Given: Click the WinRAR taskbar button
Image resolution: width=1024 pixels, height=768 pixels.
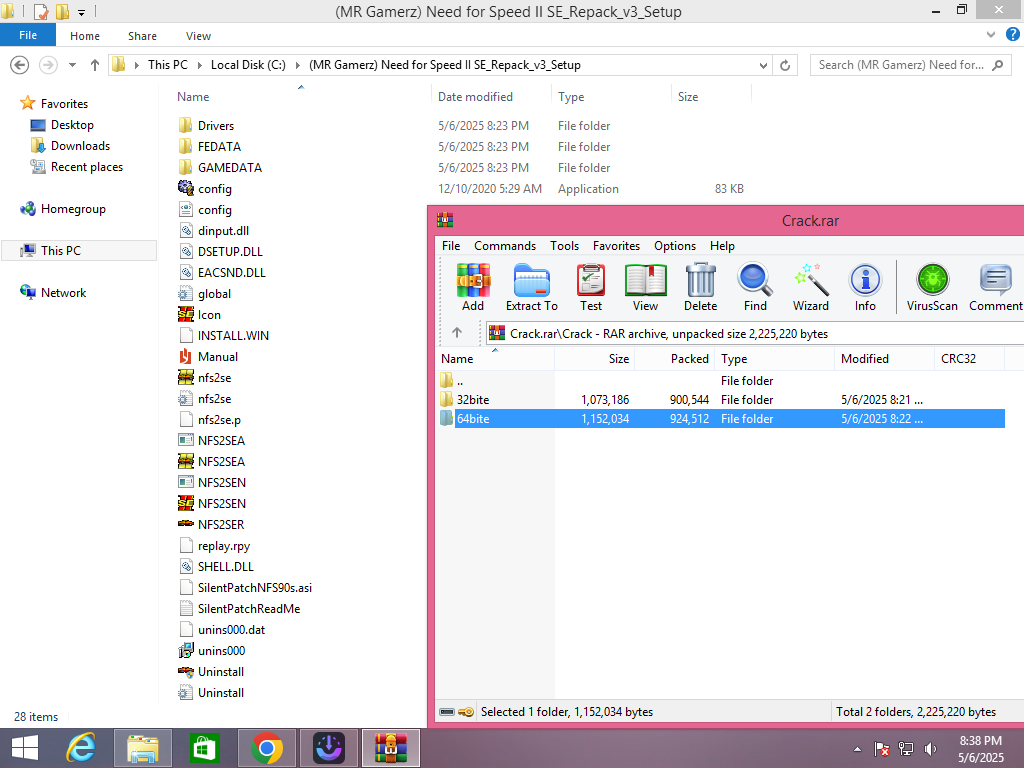Looking at the screenshot, I should (391, 748).
